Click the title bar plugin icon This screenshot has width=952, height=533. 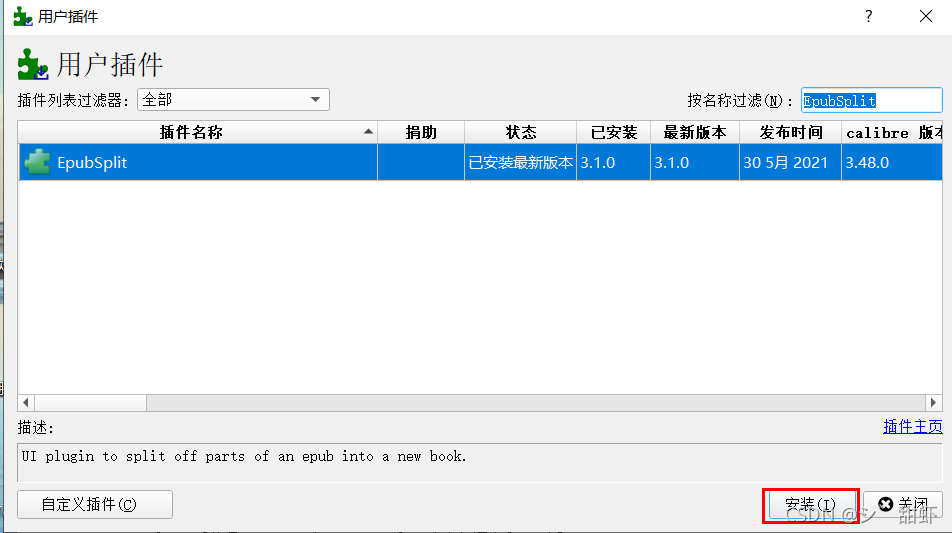(22, 16)
